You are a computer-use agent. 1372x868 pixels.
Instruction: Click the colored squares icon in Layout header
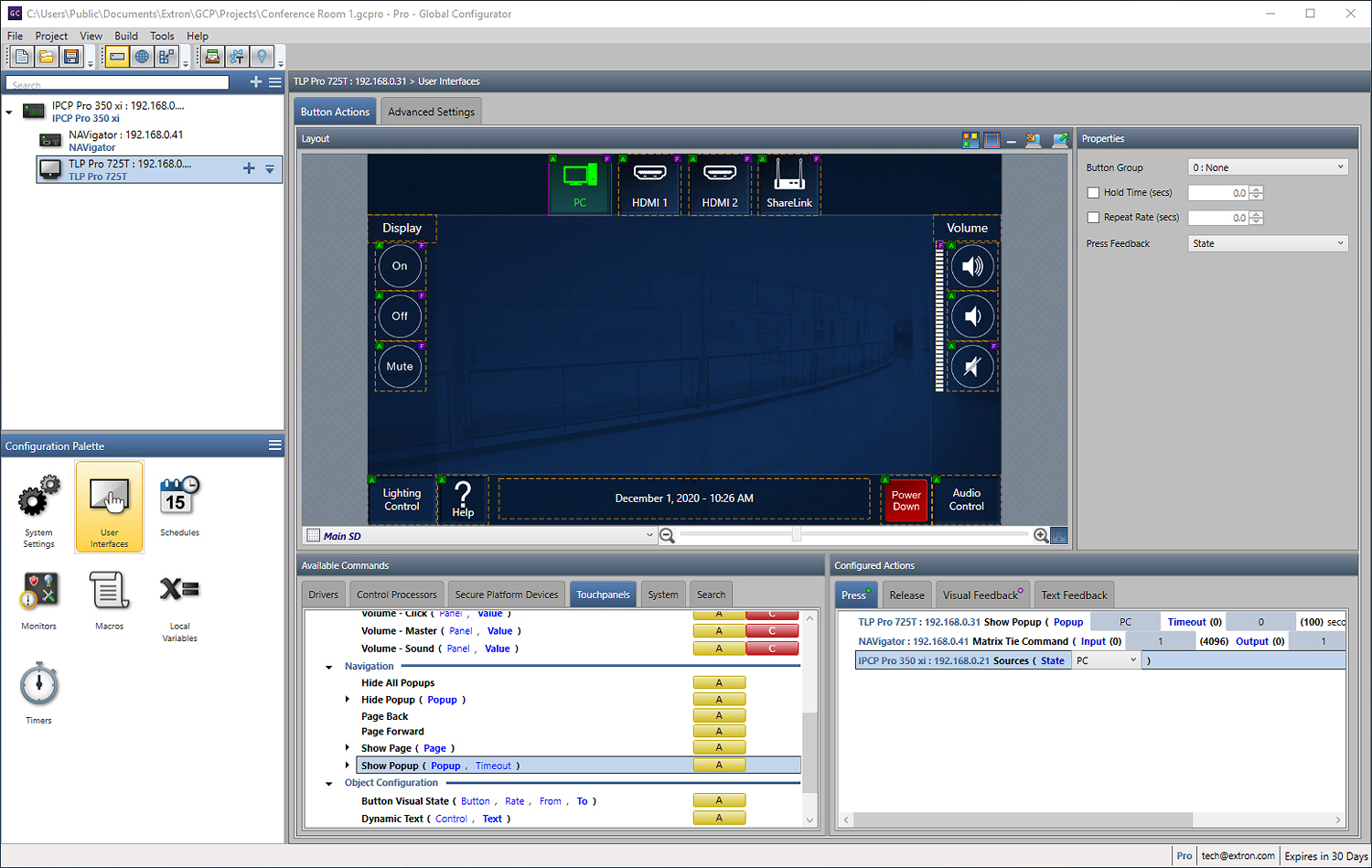click(970, 140)
